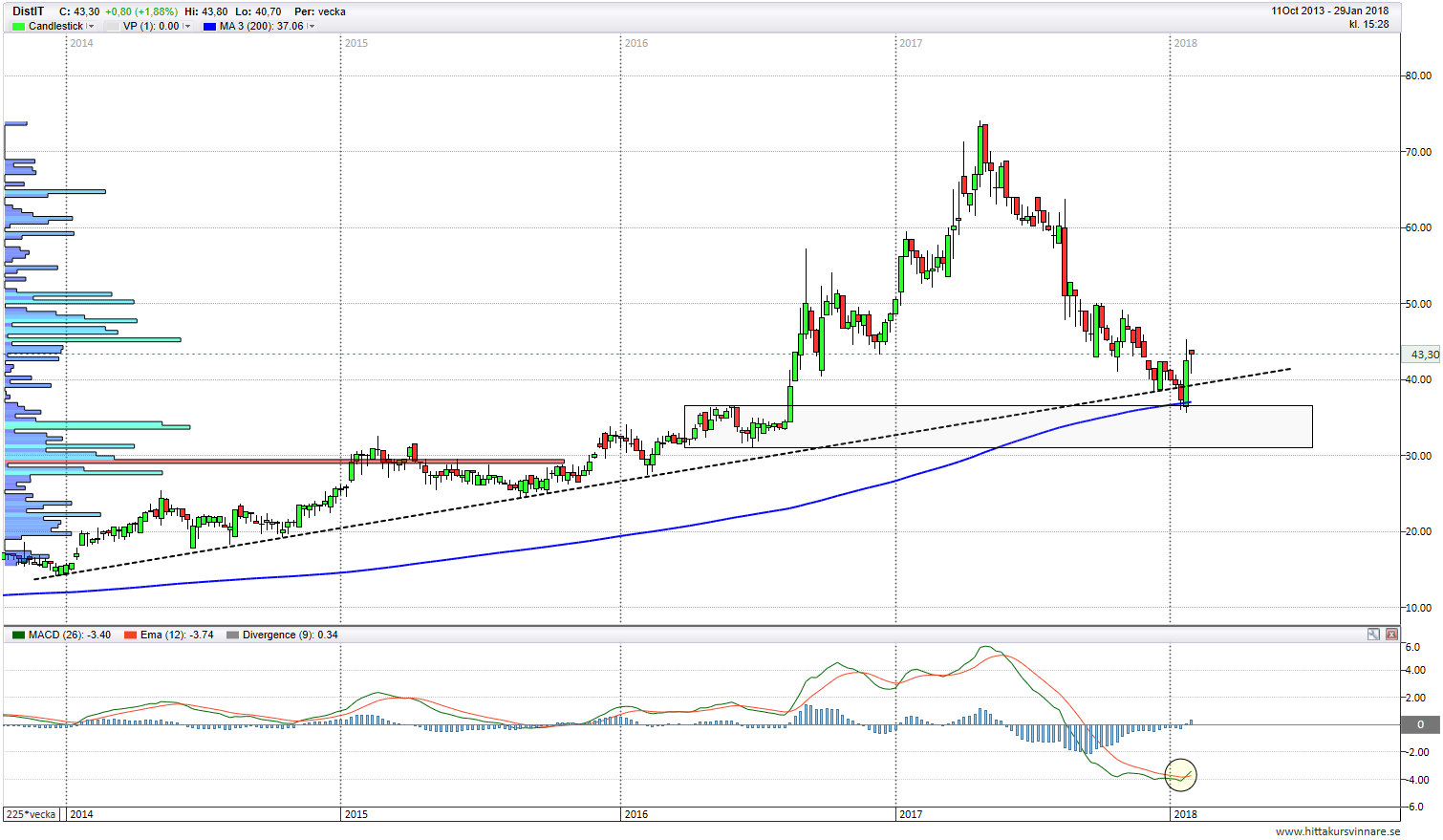The image size is (1443, 840).
Task: Click the DistIT ticker name
Action: click(28, 11)
